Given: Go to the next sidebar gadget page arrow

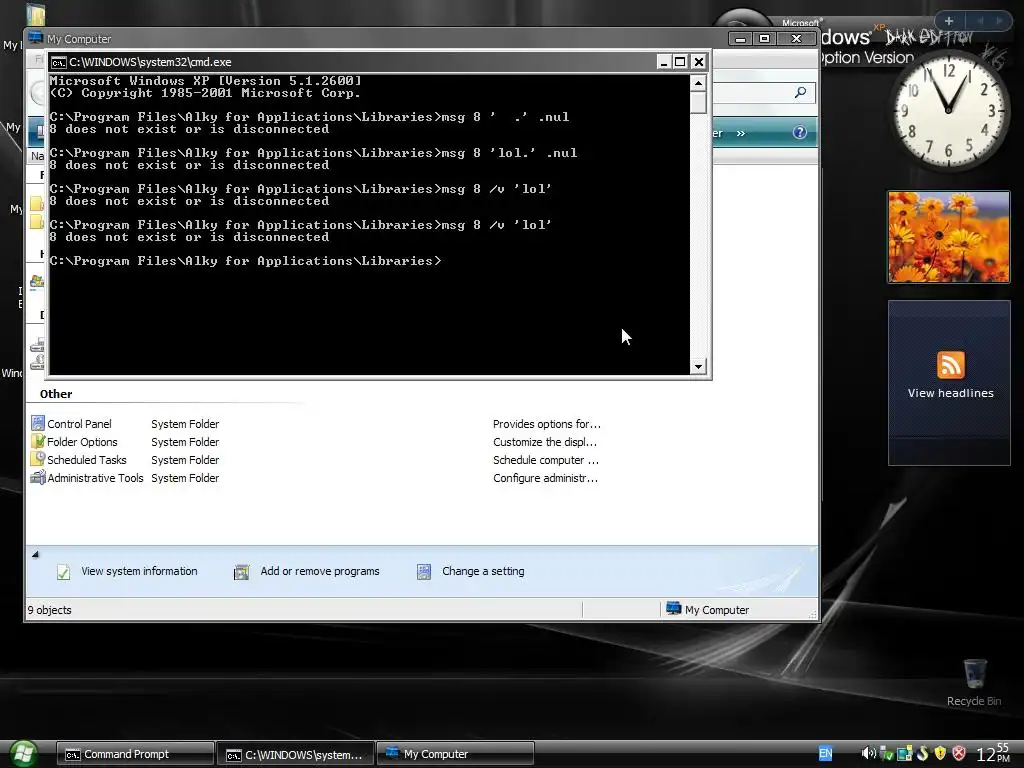Looking at the screenshot, I should pyautogui.click(x=999, y=21).
